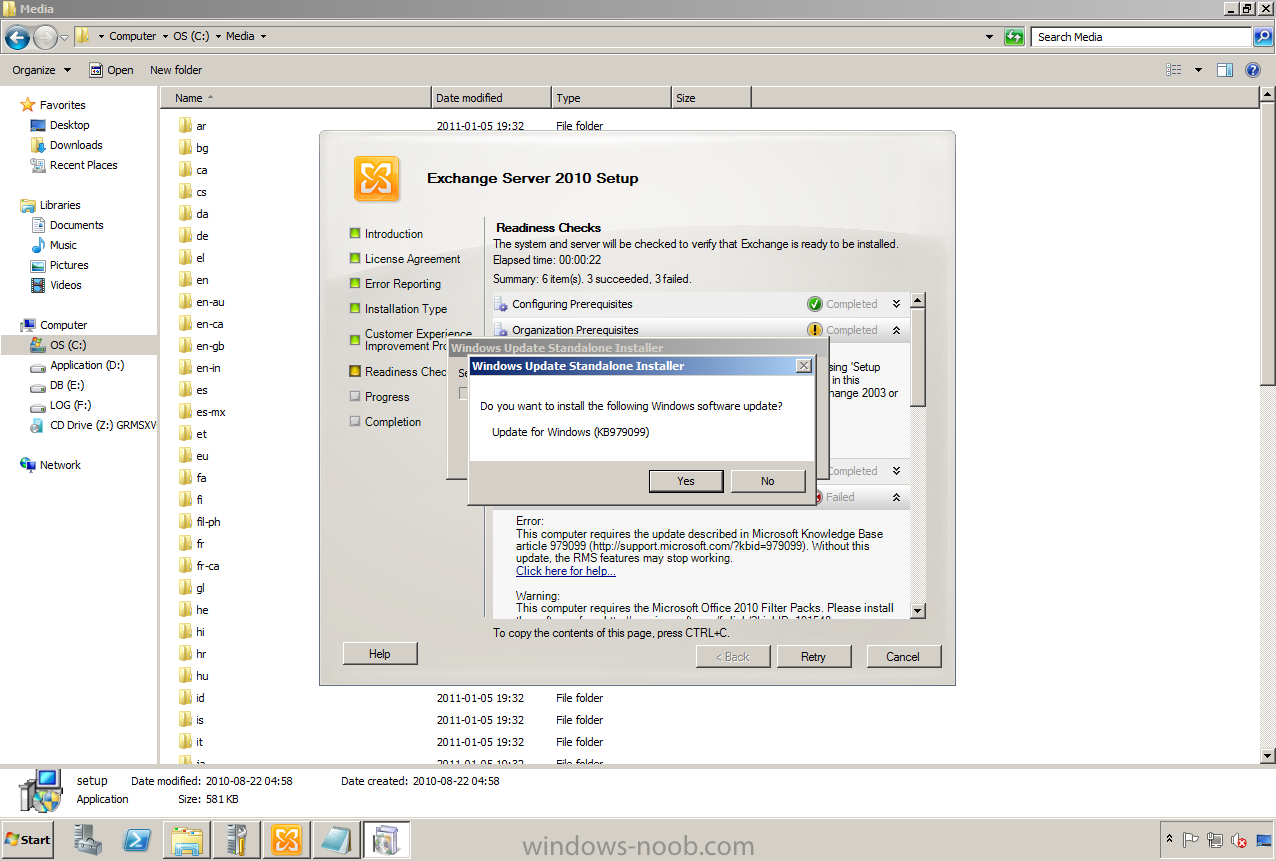Collapse the Failed readiness check section
Screen dimensions: 1276x861
[896, 497]
